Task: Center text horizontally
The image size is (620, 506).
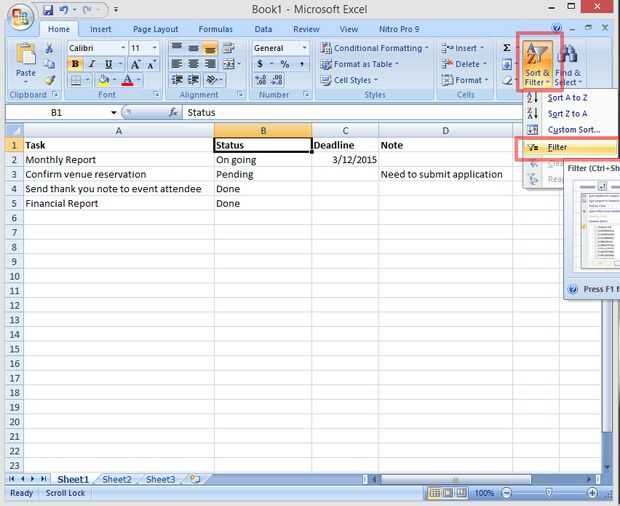Action: point(193,64)
